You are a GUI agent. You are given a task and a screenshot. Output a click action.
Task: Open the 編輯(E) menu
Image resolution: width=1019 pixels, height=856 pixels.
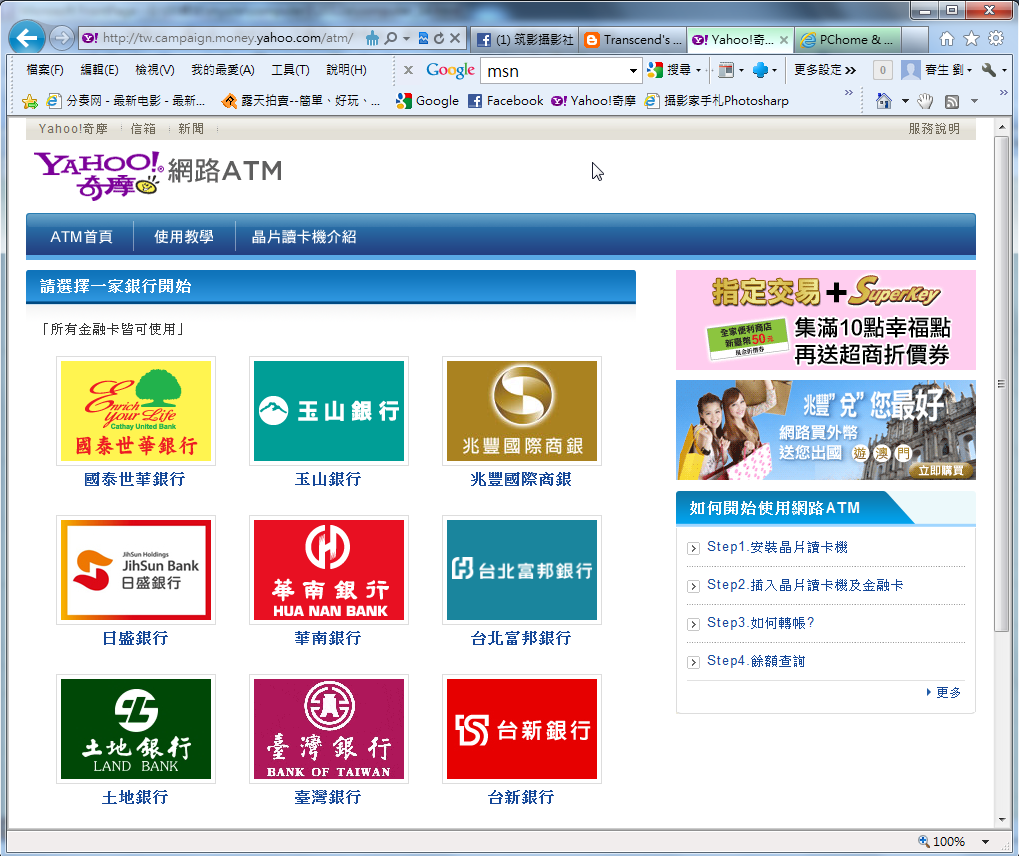99,70
